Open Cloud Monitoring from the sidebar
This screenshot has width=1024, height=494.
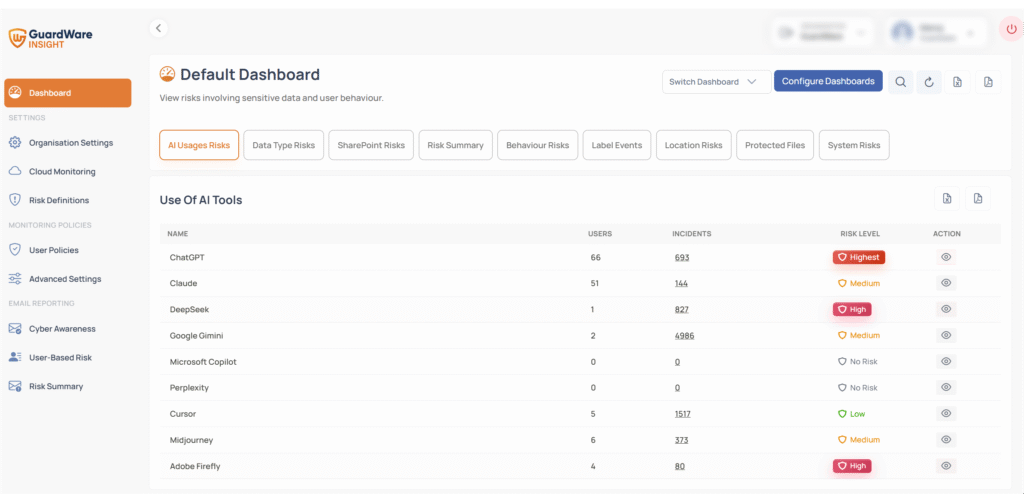pyautogui.click(x=62, y=171)
